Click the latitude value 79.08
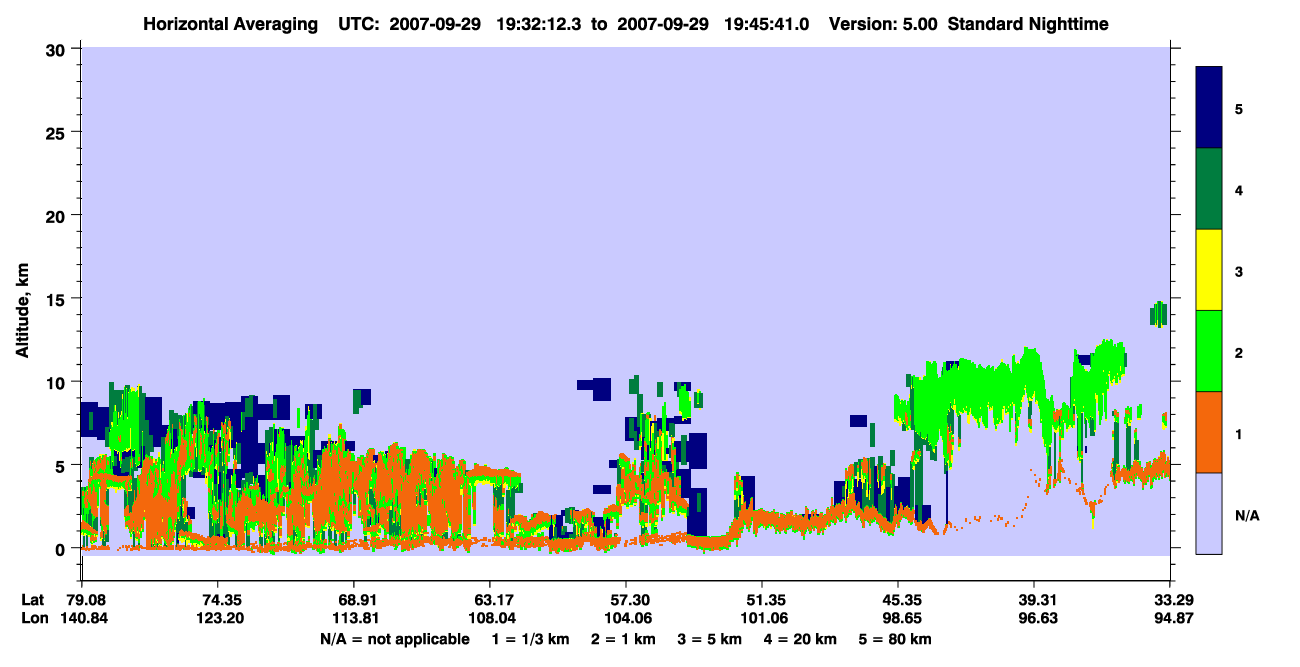This screenshot has width=1300, height=667. point(84,600)
